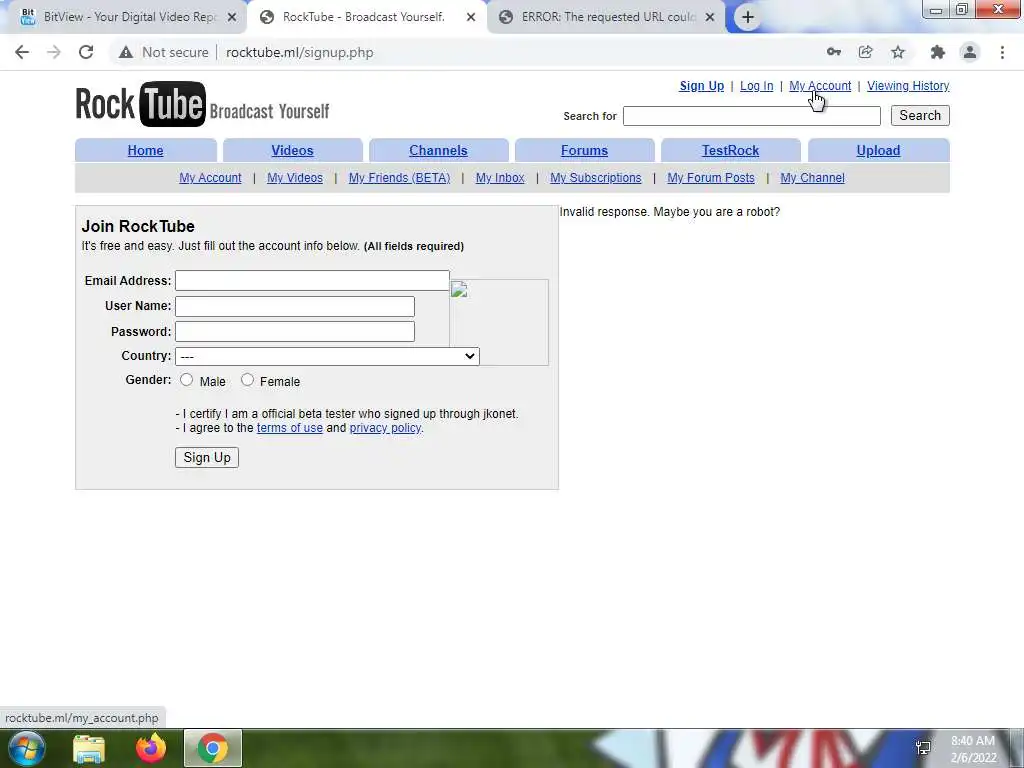Open My Channel

click(812, 178)
